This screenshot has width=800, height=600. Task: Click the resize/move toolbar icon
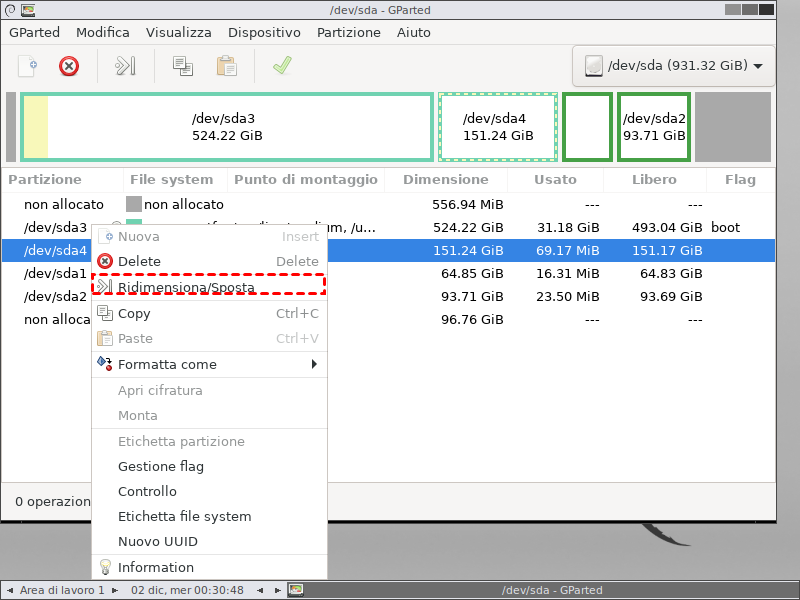pos(125,66)
